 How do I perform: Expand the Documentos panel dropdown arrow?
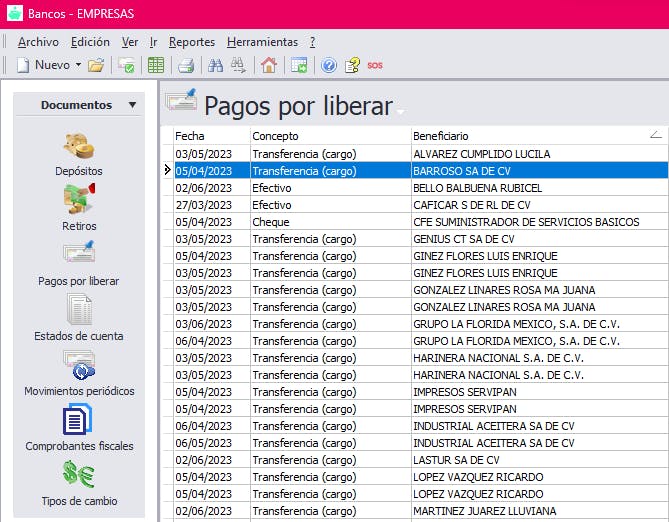tap(133, 105)
